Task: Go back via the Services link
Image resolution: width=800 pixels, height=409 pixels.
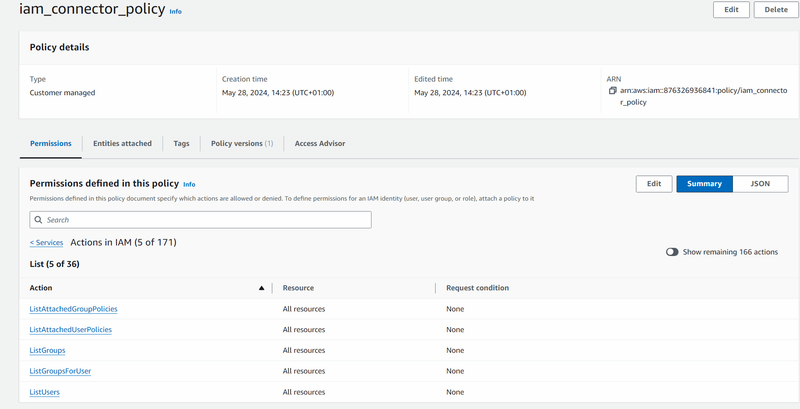Action: [46, 243]
